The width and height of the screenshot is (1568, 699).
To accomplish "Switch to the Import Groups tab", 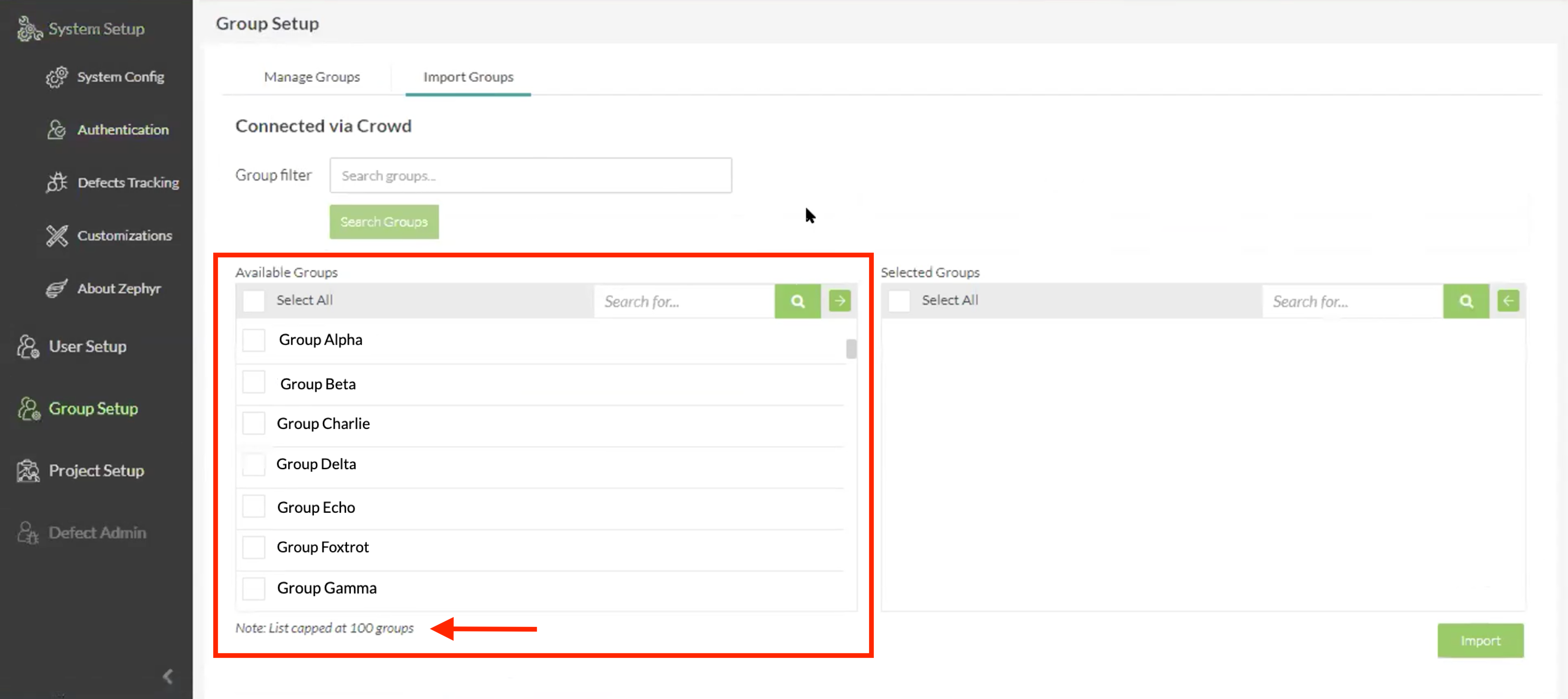I will pos(468,77).
